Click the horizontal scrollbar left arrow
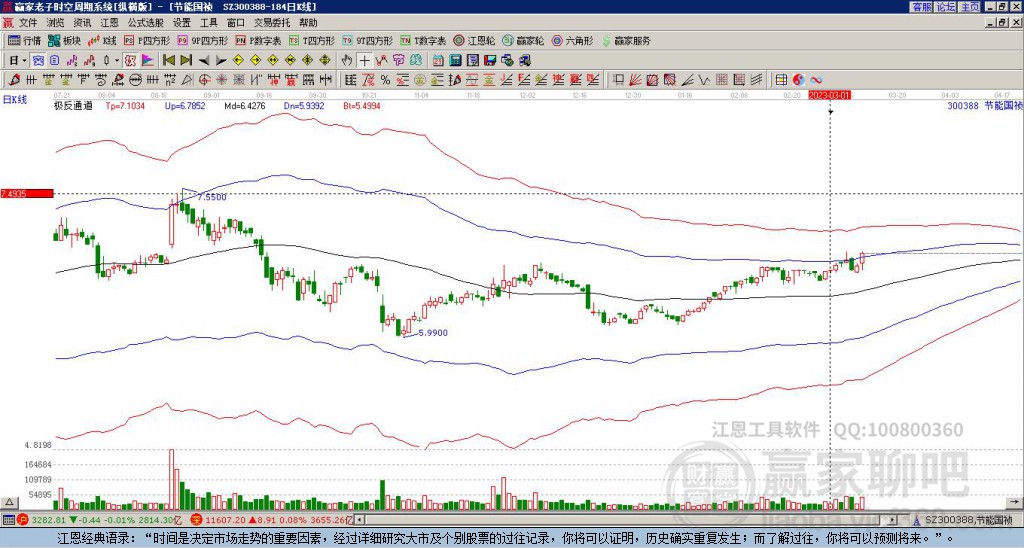 point(359,520)
